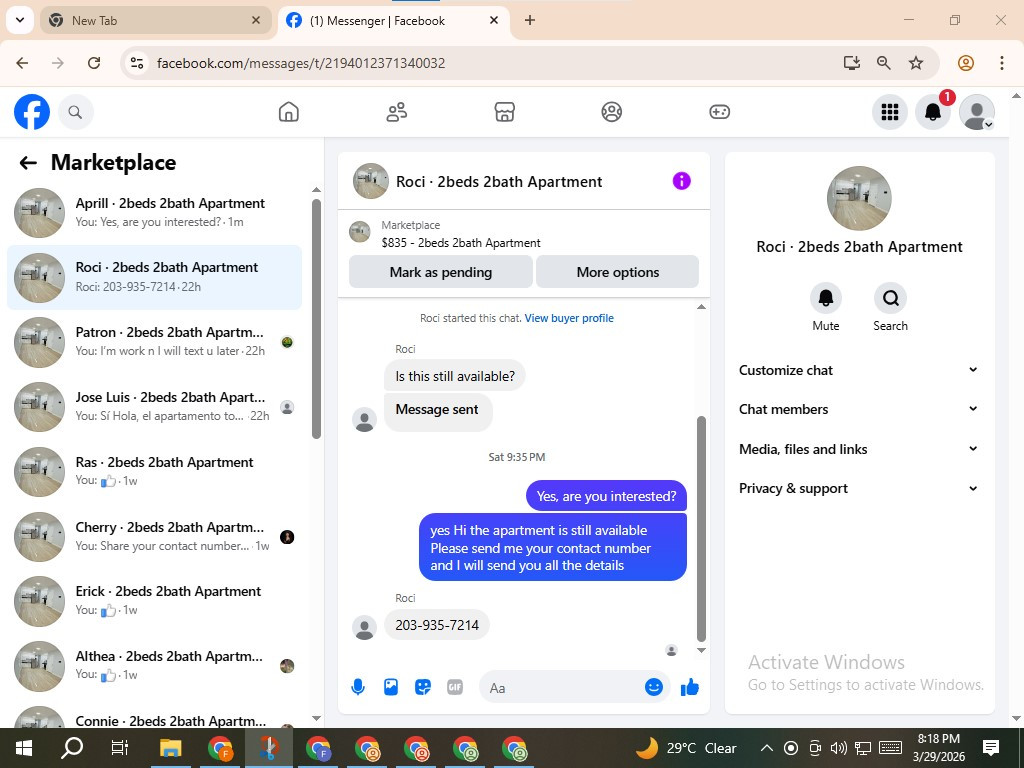The image size is (1024, 768).
Task: Open Chrome three-dot menu
Action: point(1002,63)
